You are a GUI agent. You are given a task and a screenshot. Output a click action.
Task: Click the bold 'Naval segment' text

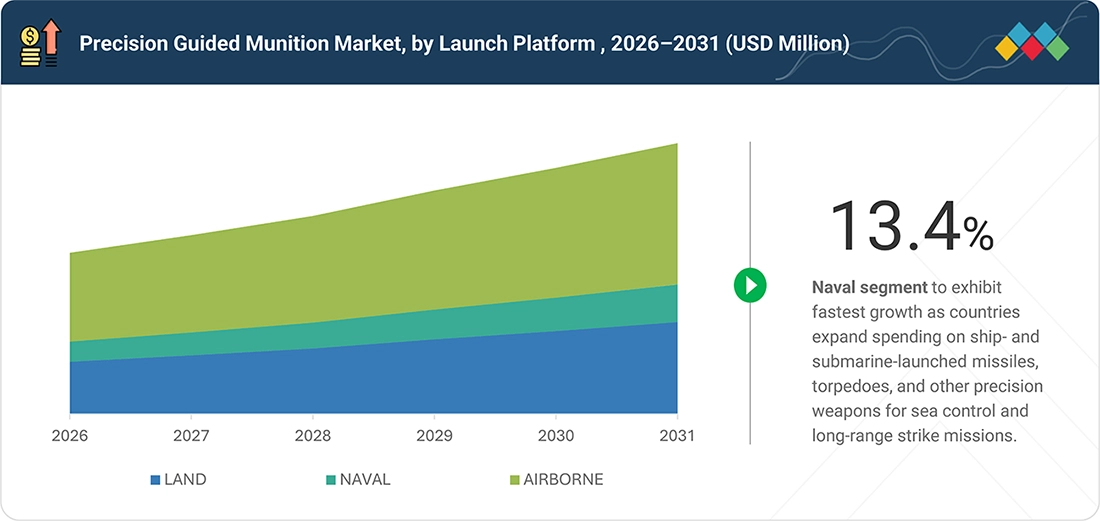[869, 287]
